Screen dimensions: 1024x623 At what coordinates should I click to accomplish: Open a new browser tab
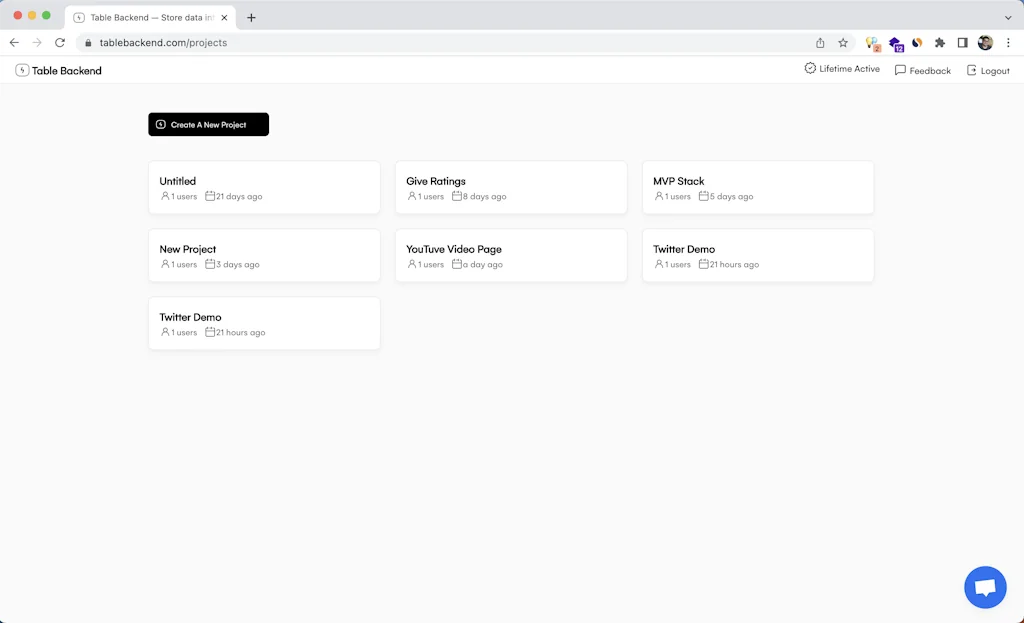[251, 17]
